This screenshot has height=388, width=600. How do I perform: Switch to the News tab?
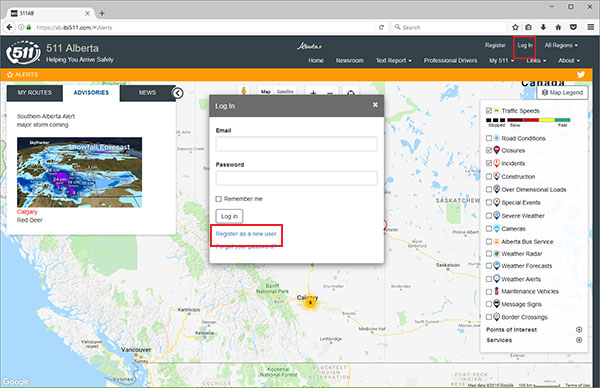click(x=147, y=93)
